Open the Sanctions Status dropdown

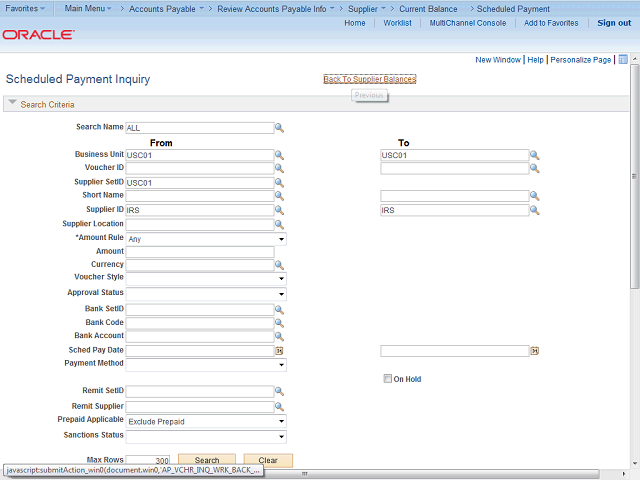coord(206,437)
